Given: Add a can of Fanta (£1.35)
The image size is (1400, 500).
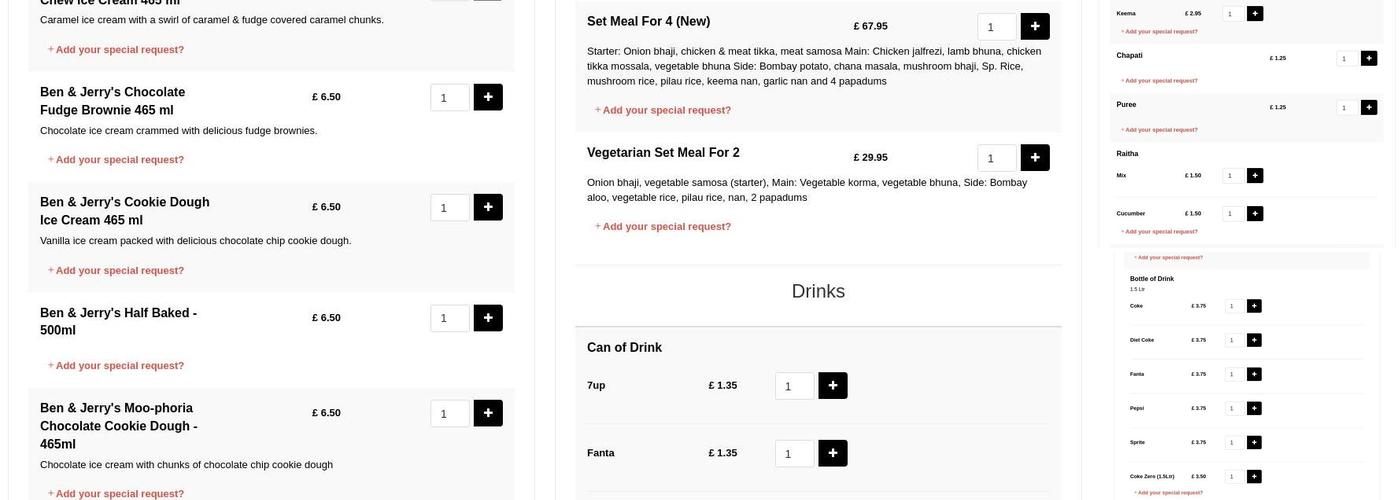Looking at the screenshot, I should [832, 453].
